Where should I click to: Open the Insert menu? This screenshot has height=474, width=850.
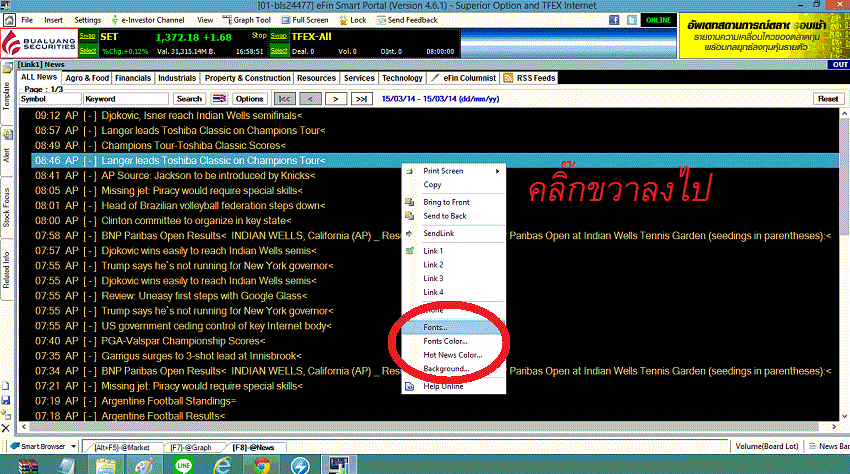pos(53,20)
